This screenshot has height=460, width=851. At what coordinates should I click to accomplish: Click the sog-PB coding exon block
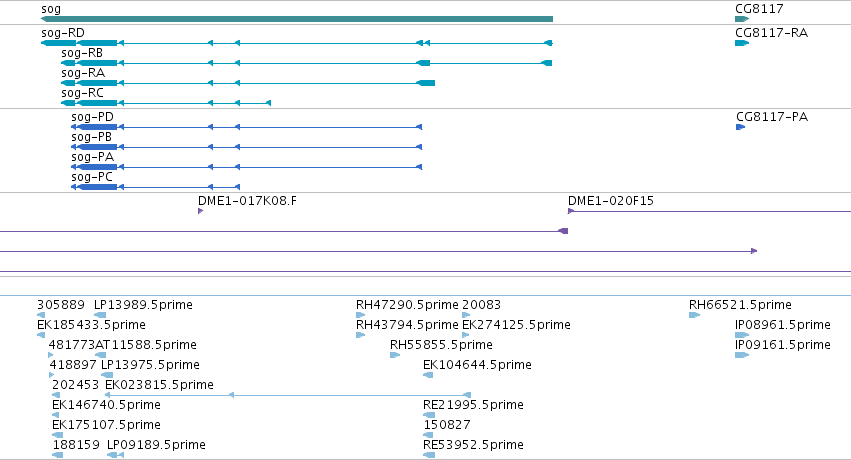(x=98, y=147)
